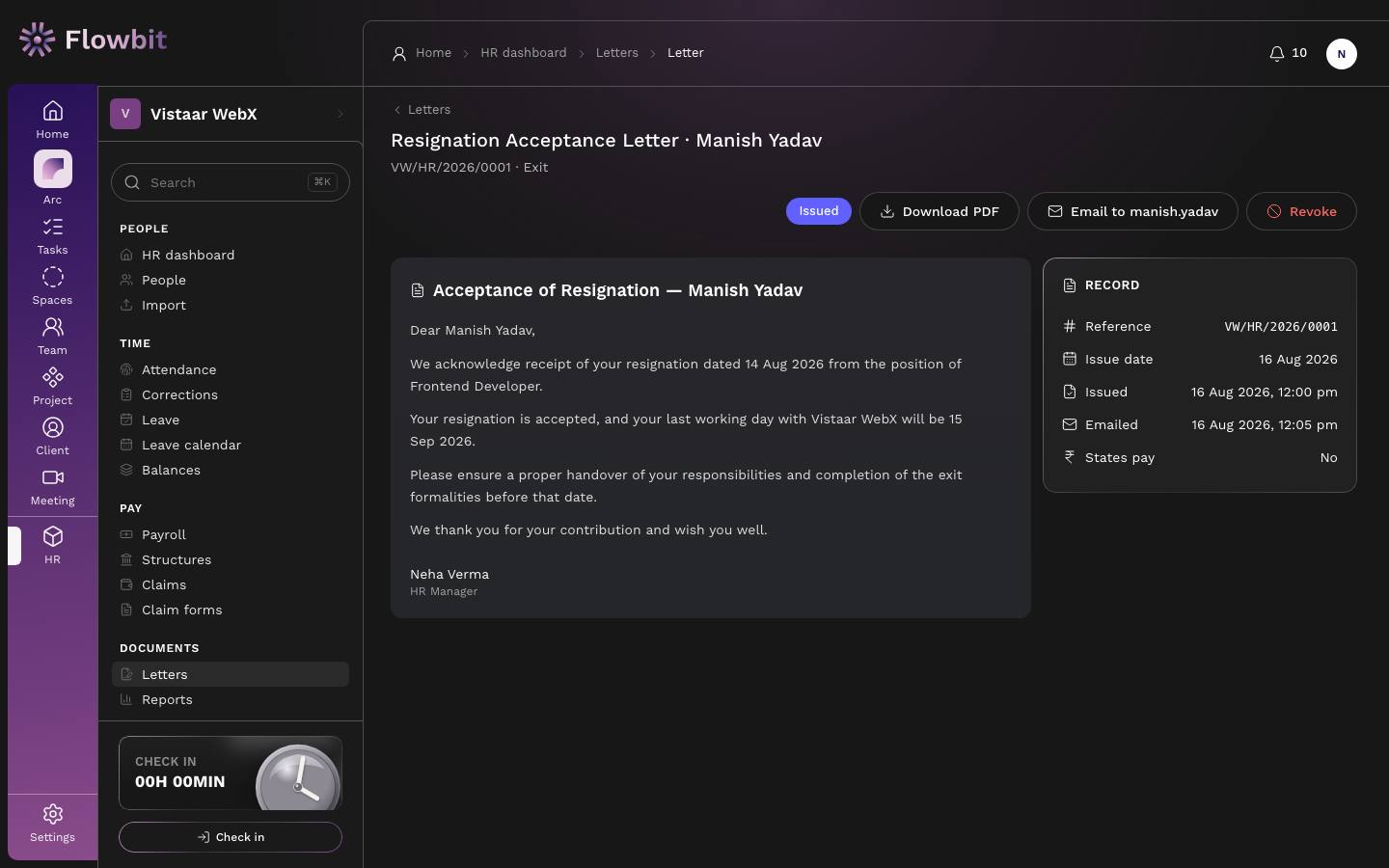Open Payroll in the sidebar

[231, 534]
